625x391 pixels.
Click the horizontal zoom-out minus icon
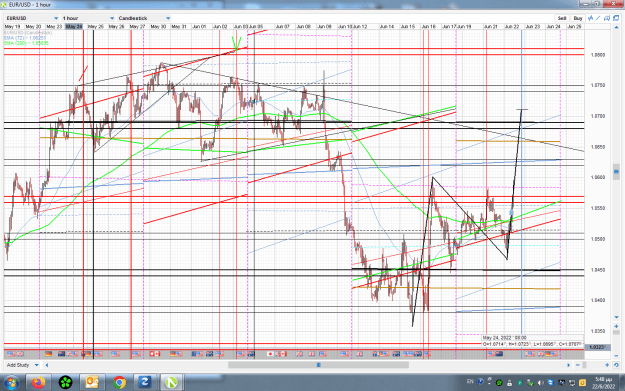pyautogui.click(x=578, y=365)
